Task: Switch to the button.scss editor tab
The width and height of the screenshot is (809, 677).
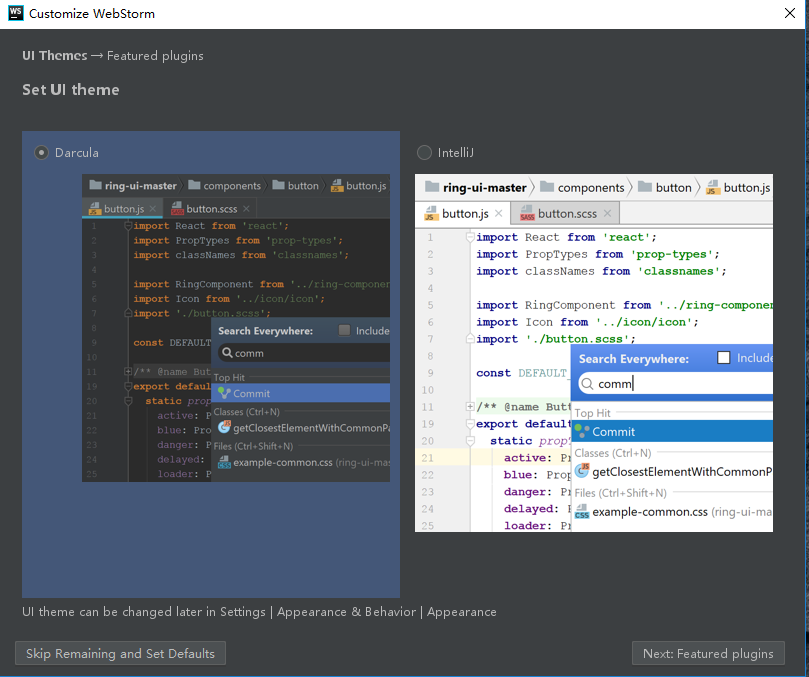Action: click(x=567, y=213)
